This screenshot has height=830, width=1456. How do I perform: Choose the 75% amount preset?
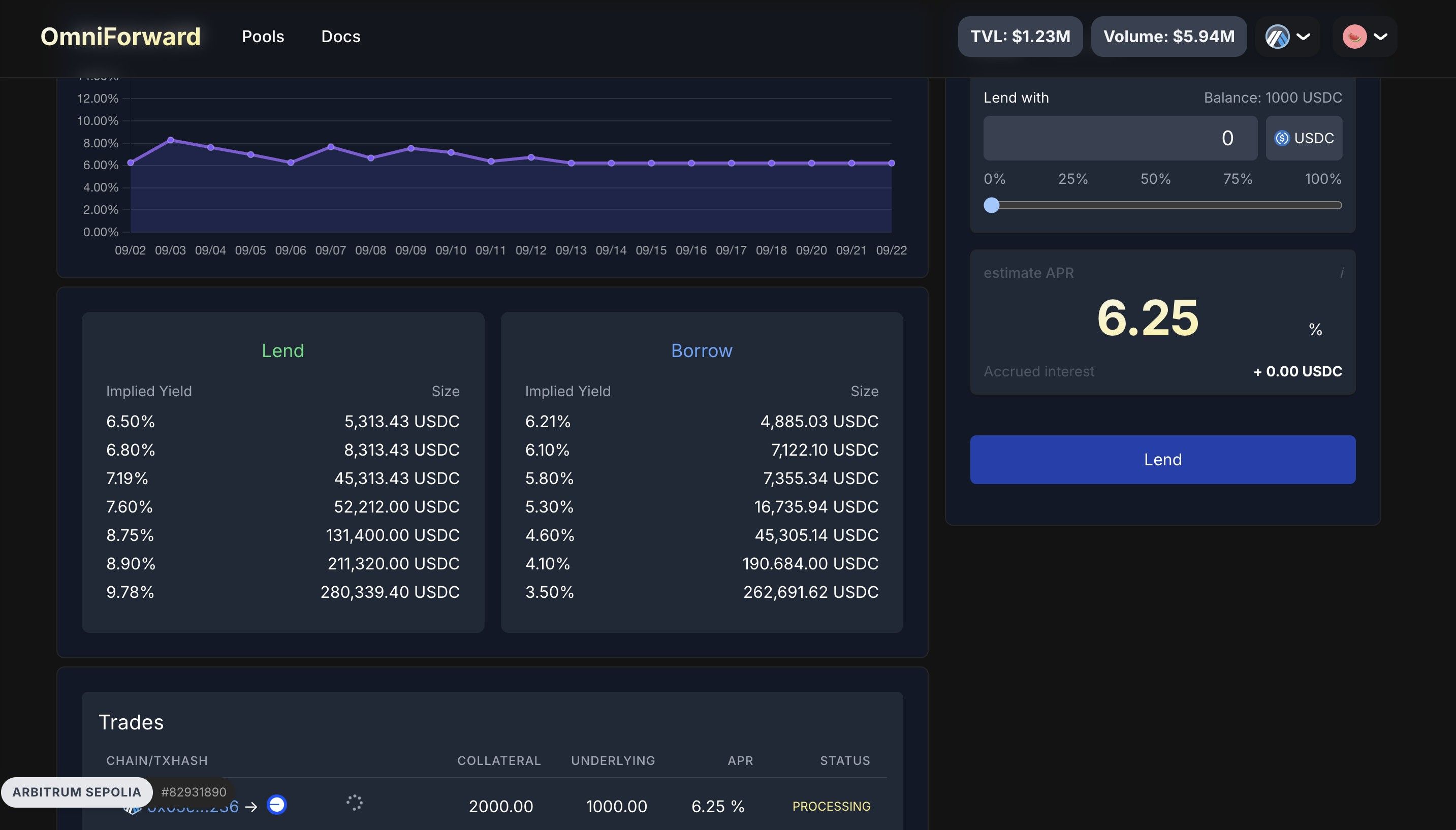point(1238,179)
